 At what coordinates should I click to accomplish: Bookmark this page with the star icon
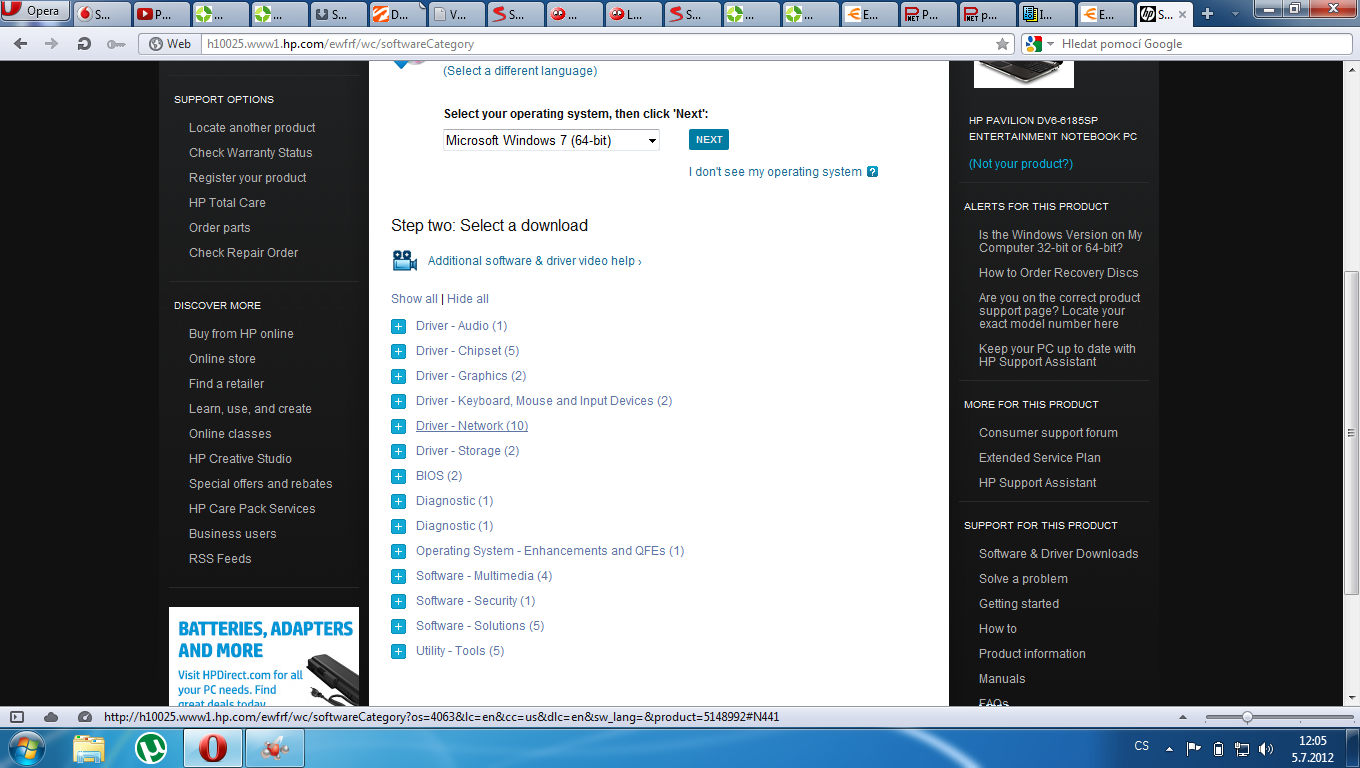coord(1003,44)
